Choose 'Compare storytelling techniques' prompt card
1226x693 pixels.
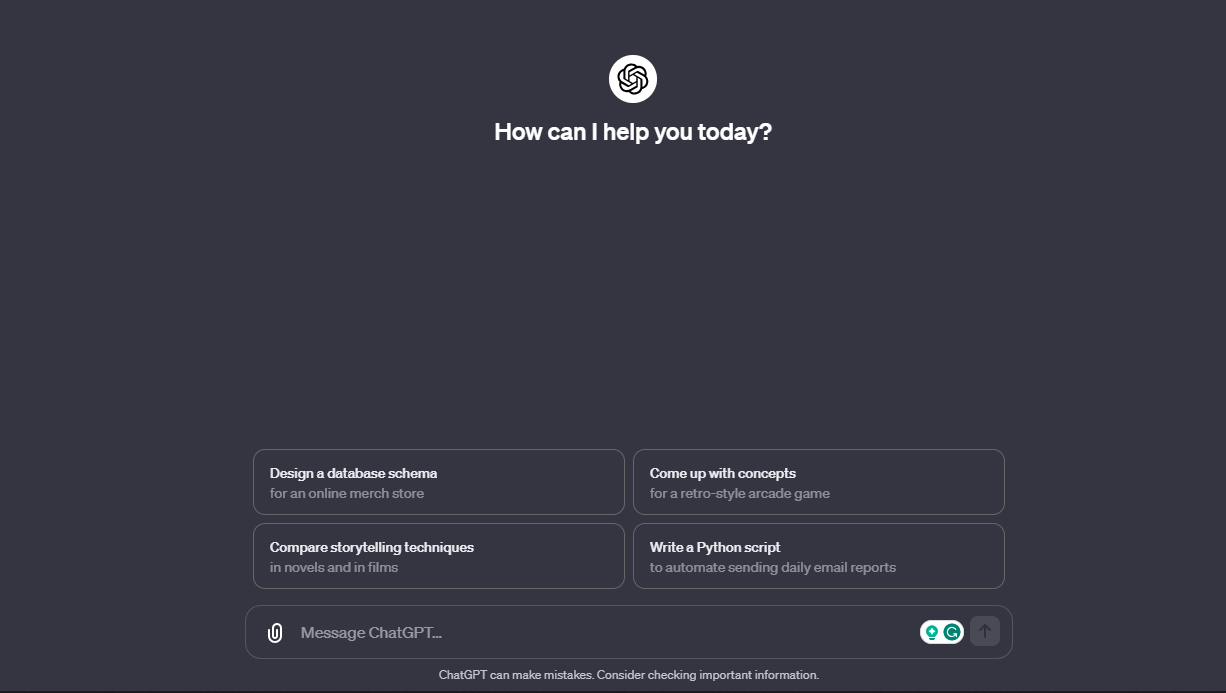[x=439, y=556]
